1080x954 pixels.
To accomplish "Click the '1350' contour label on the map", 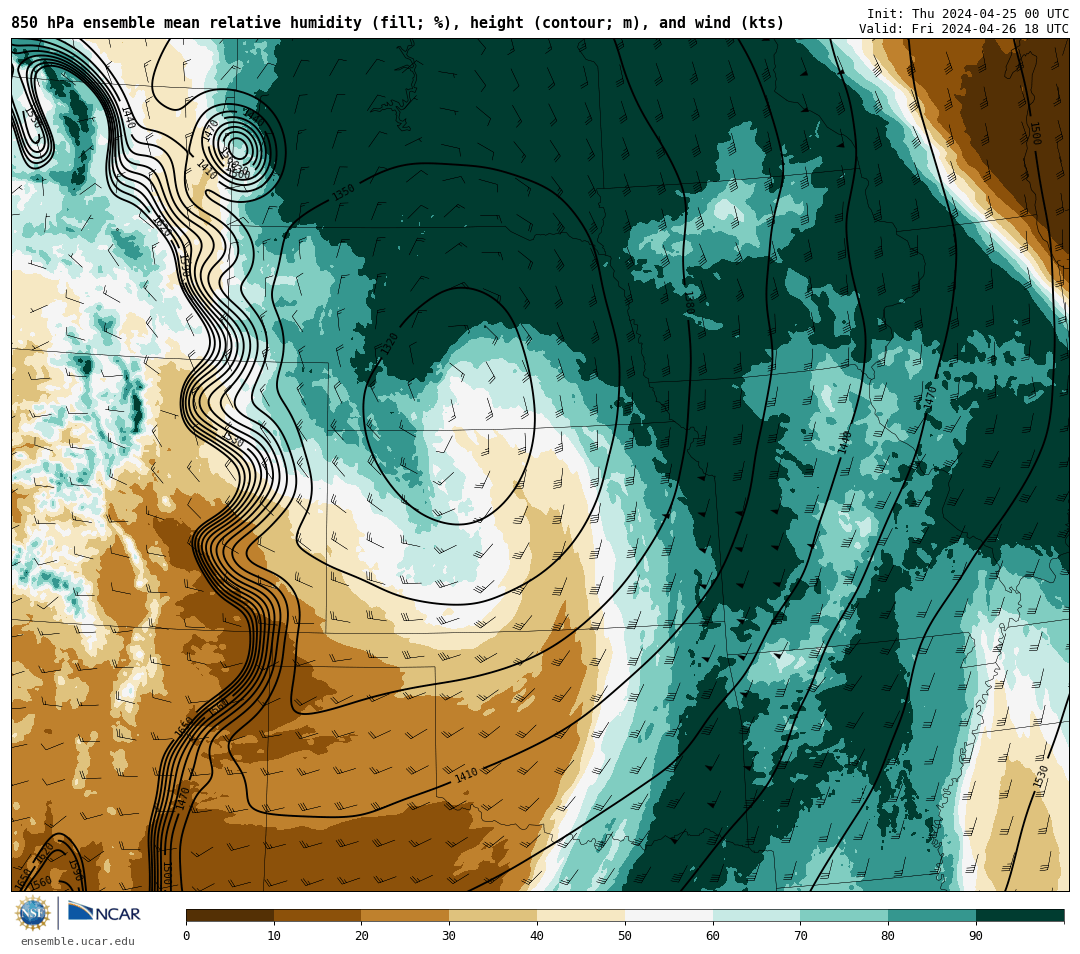I will pyautogui.click(x=343, y=193).
